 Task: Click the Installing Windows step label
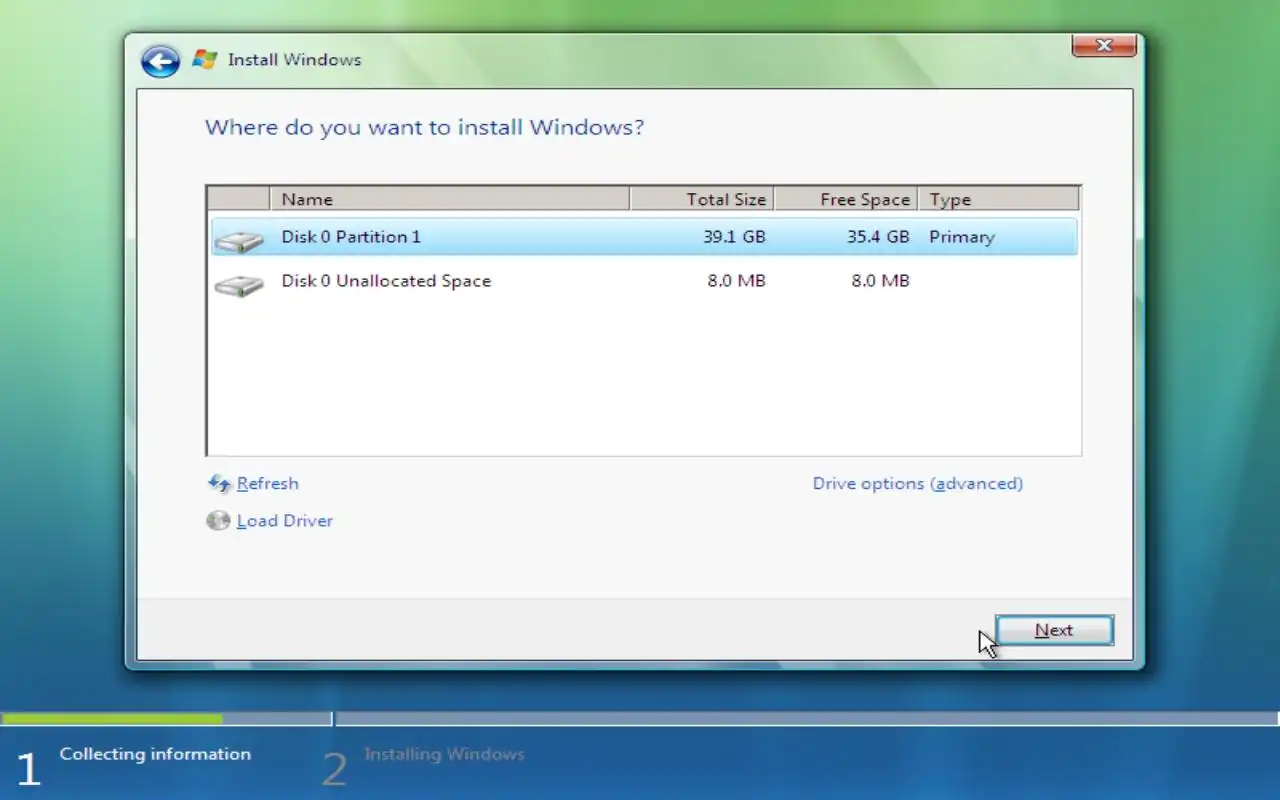(x=444, y=754)
